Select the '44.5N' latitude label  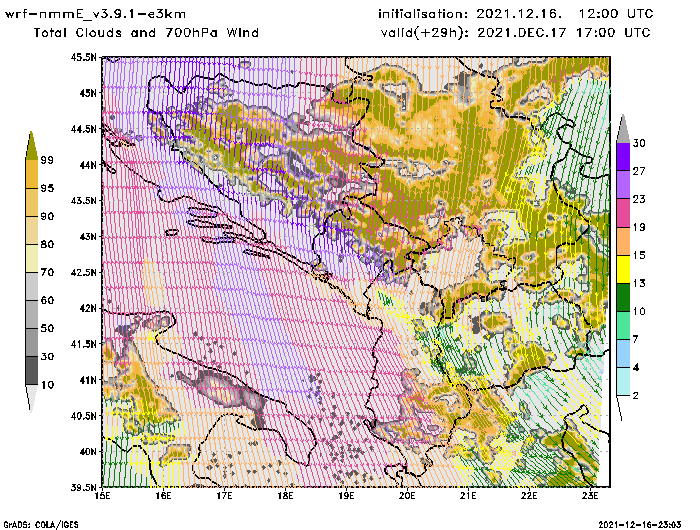pyautogui.click(x=83, y=129)
